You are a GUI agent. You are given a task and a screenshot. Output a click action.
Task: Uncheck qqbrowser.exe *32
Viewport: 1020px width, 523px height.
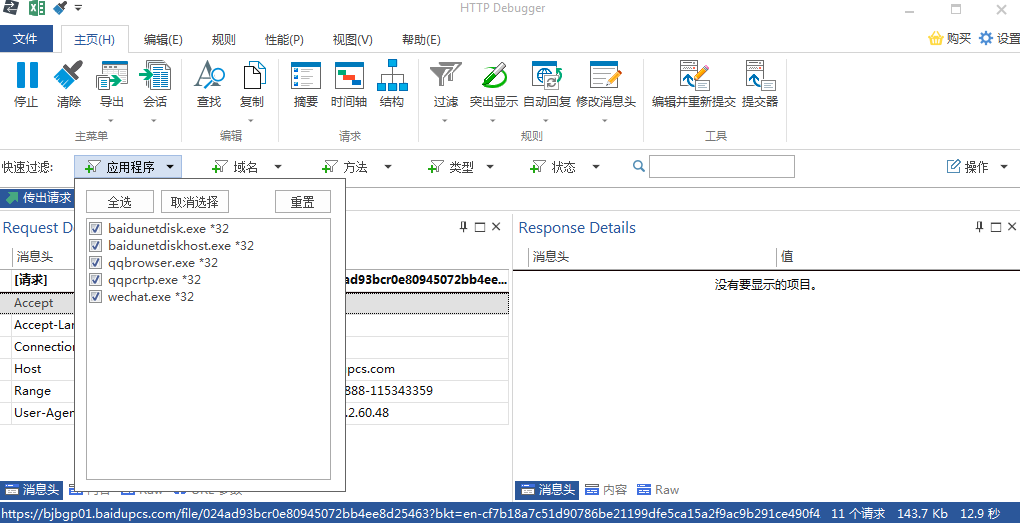[x=96, y=262]
